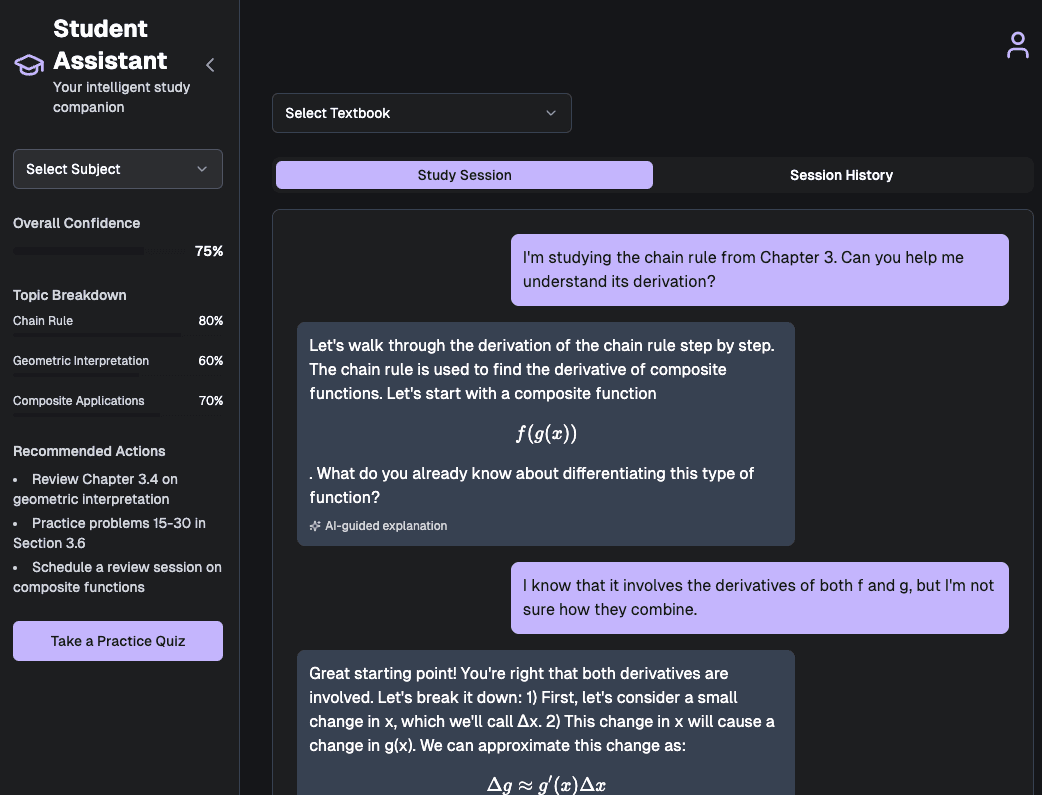Viewport: 1042px width, 795px height.
Task: Select the Study Session tab
Action: click(x=464, y=175)
